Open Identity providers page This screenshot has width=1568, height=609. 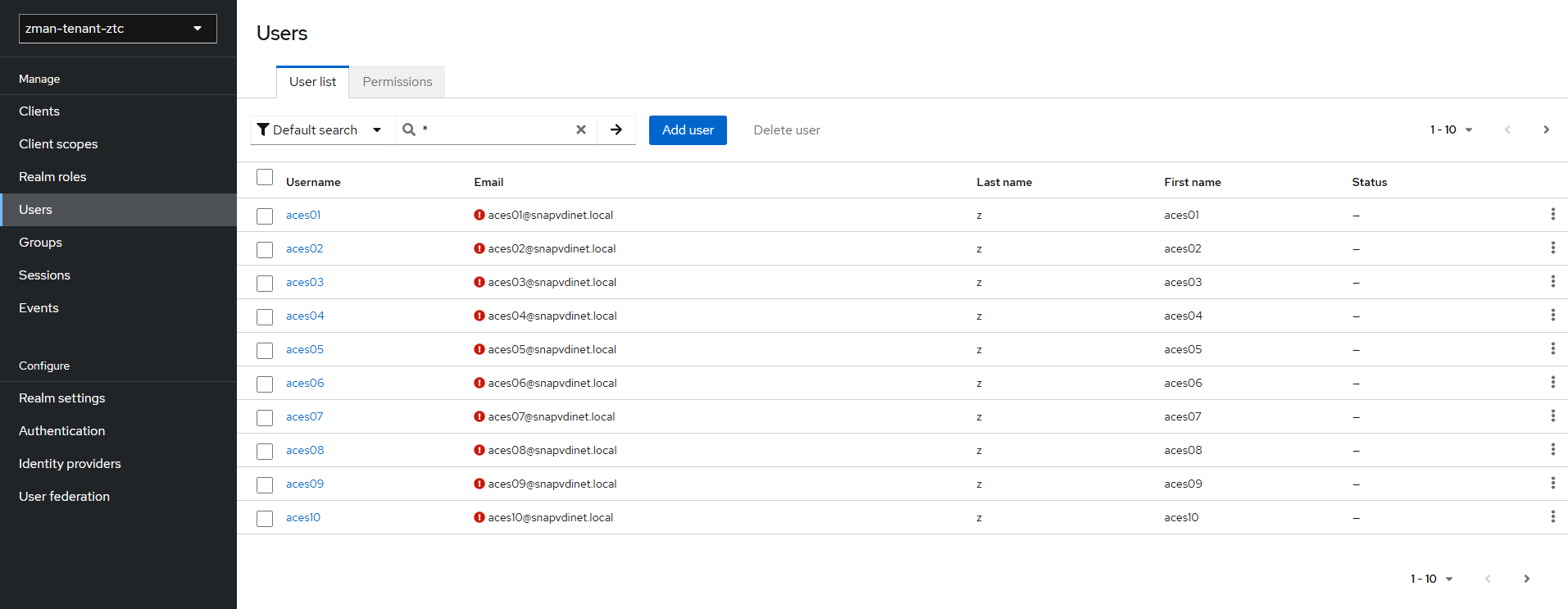pos(118,464)
